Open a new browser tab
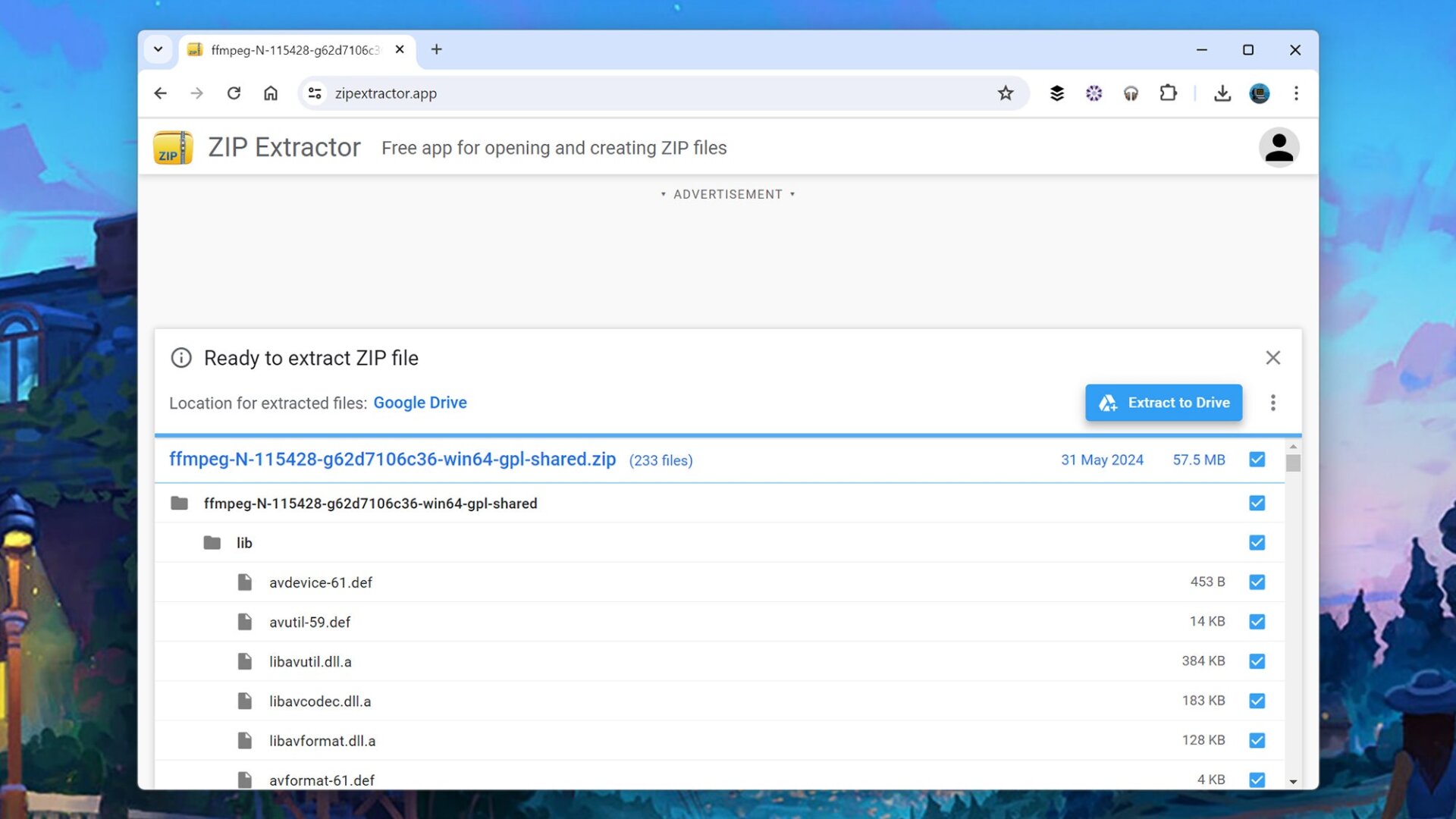Screen dimensions: 1456x819 point(436,49)
